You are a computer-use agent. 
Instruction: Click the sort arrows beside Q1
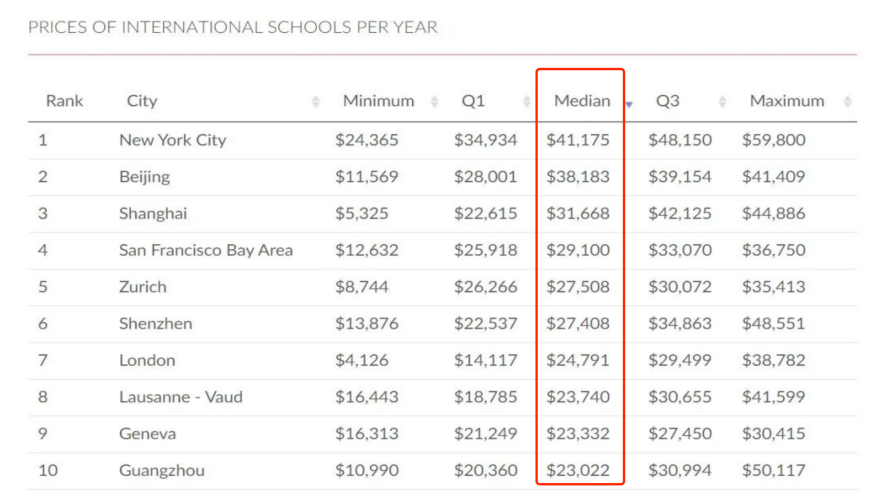coord(527,101)
